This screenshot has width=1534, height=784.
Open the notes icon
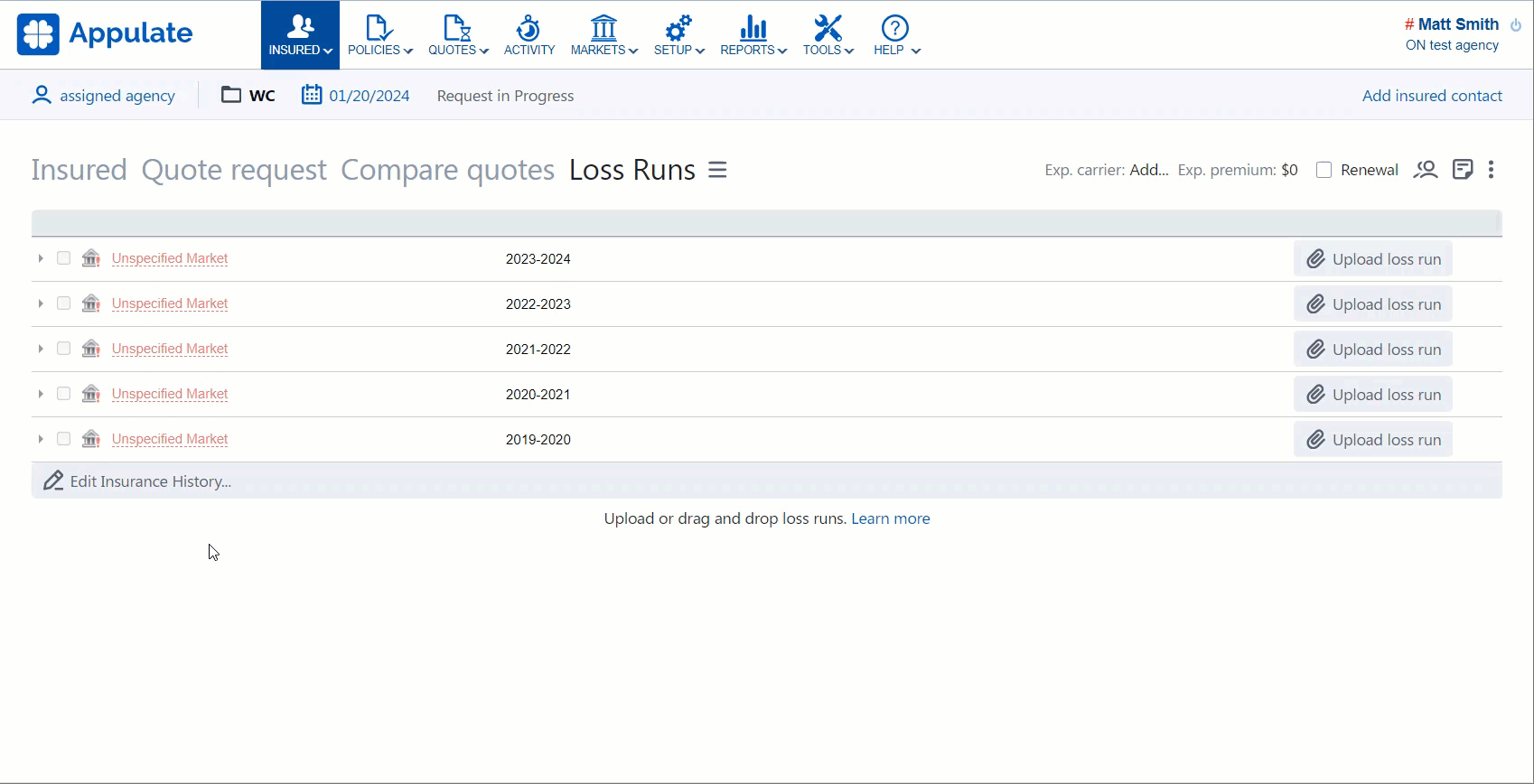point(1463,170)
